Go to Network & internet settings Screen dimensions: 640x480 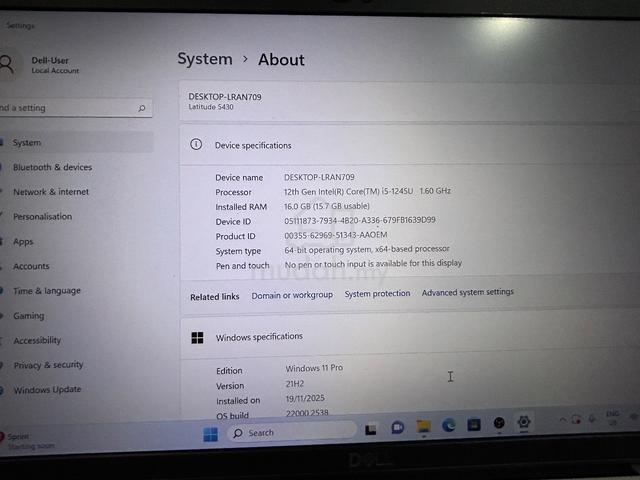click(x=51, y=192)
